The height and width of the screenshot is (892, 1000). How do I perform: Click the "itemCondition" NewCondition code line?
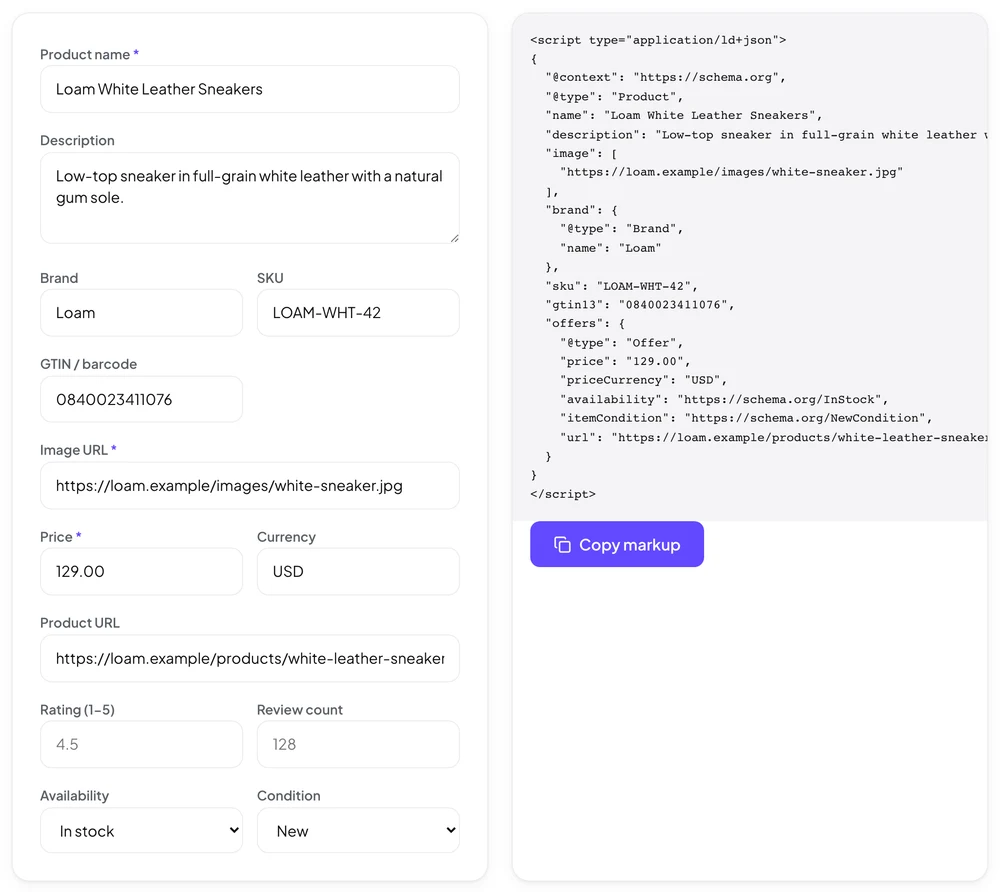(746, 418)
